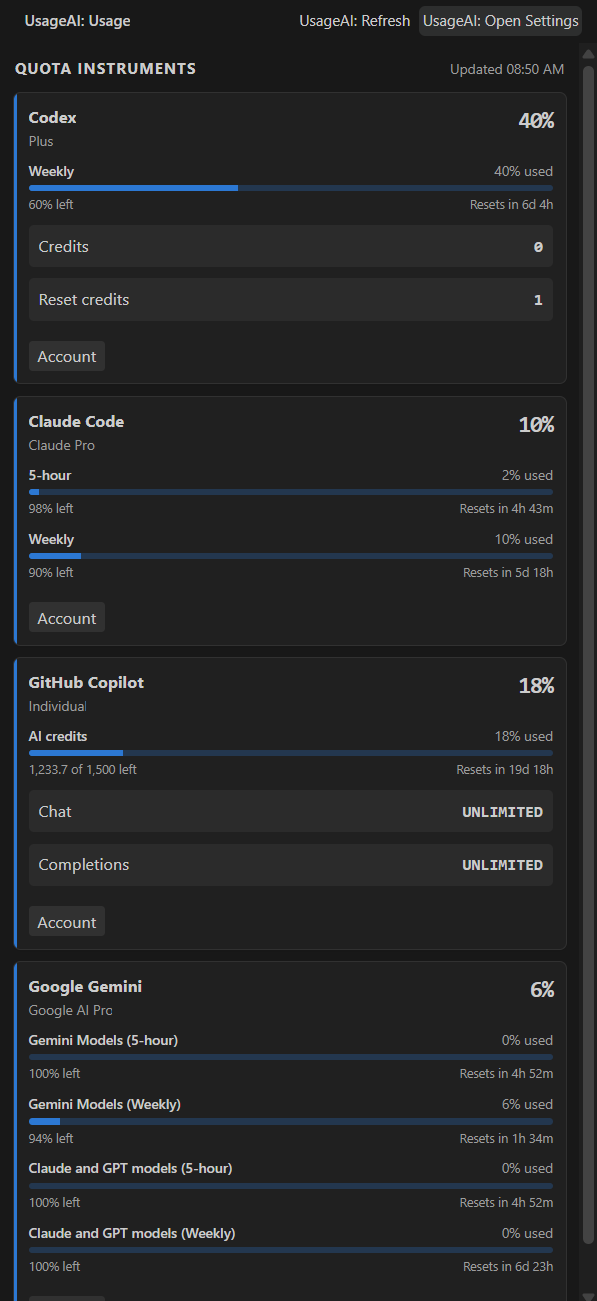Click the large 40% Codex value
This screenshot has height=1301, width=597.
click(536, 121)
